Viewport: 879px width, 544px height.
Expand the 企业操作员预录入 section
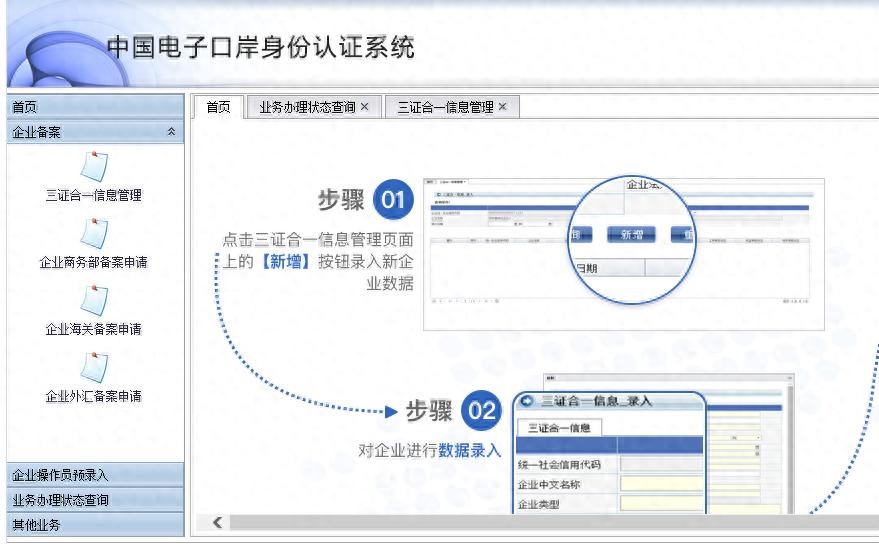click(x=92, y=475)
